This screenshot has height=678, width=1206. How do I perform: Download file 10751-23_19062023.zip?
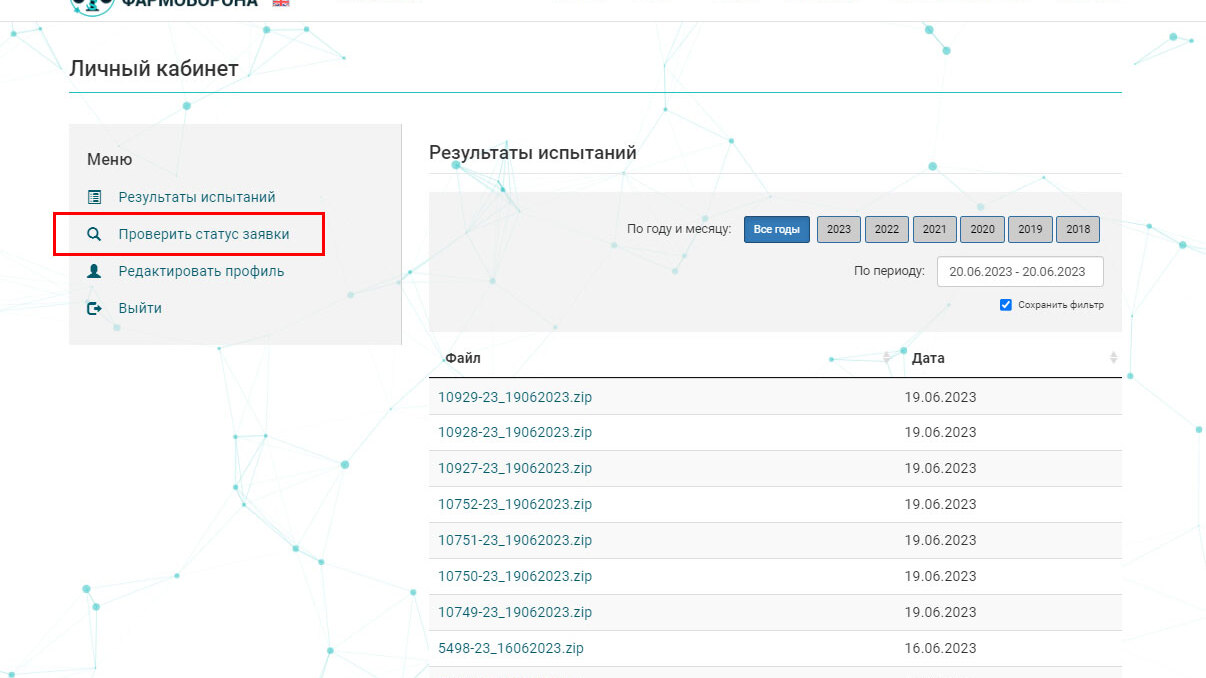coord(515,540)
